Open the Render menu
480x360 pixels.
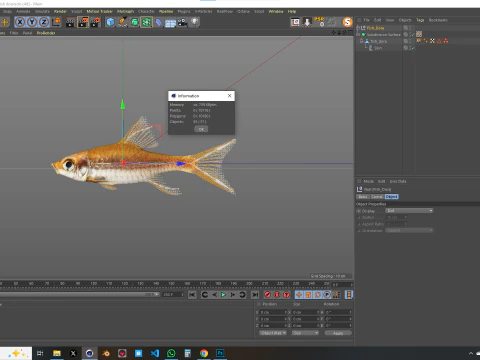coord(60,11)
